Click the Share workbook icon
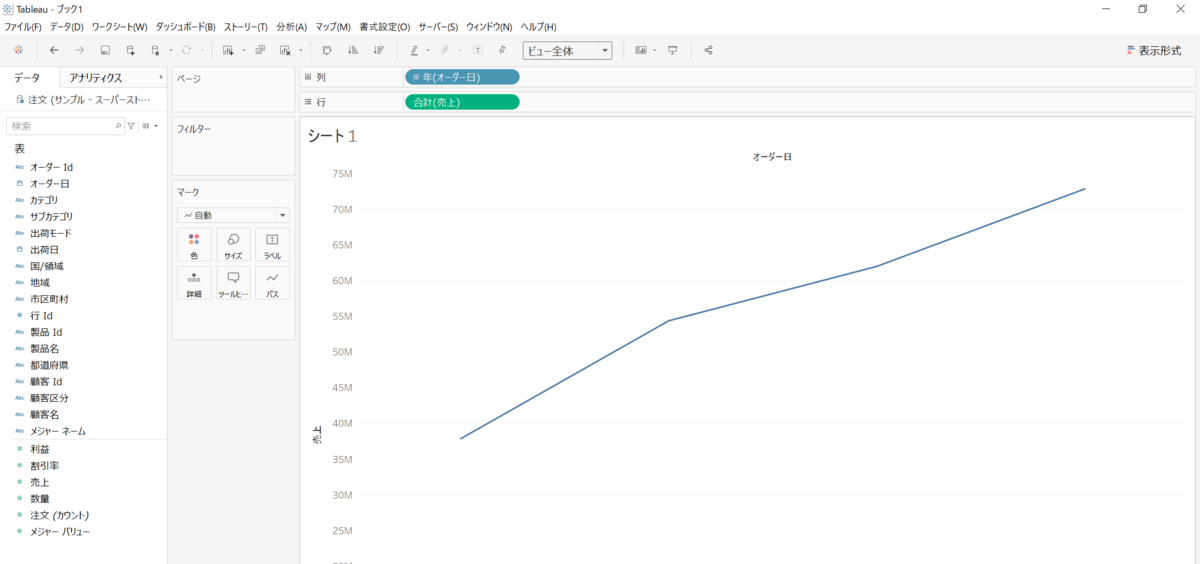Screen dimensions: 1200x564 (709, 50)
